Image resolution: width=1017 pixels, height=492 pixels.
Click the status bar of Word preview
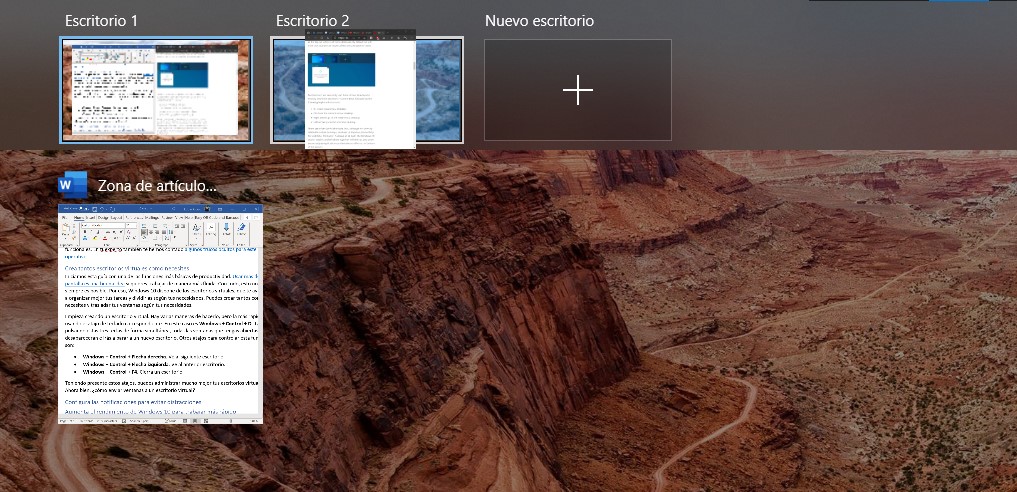coord(161,419)
